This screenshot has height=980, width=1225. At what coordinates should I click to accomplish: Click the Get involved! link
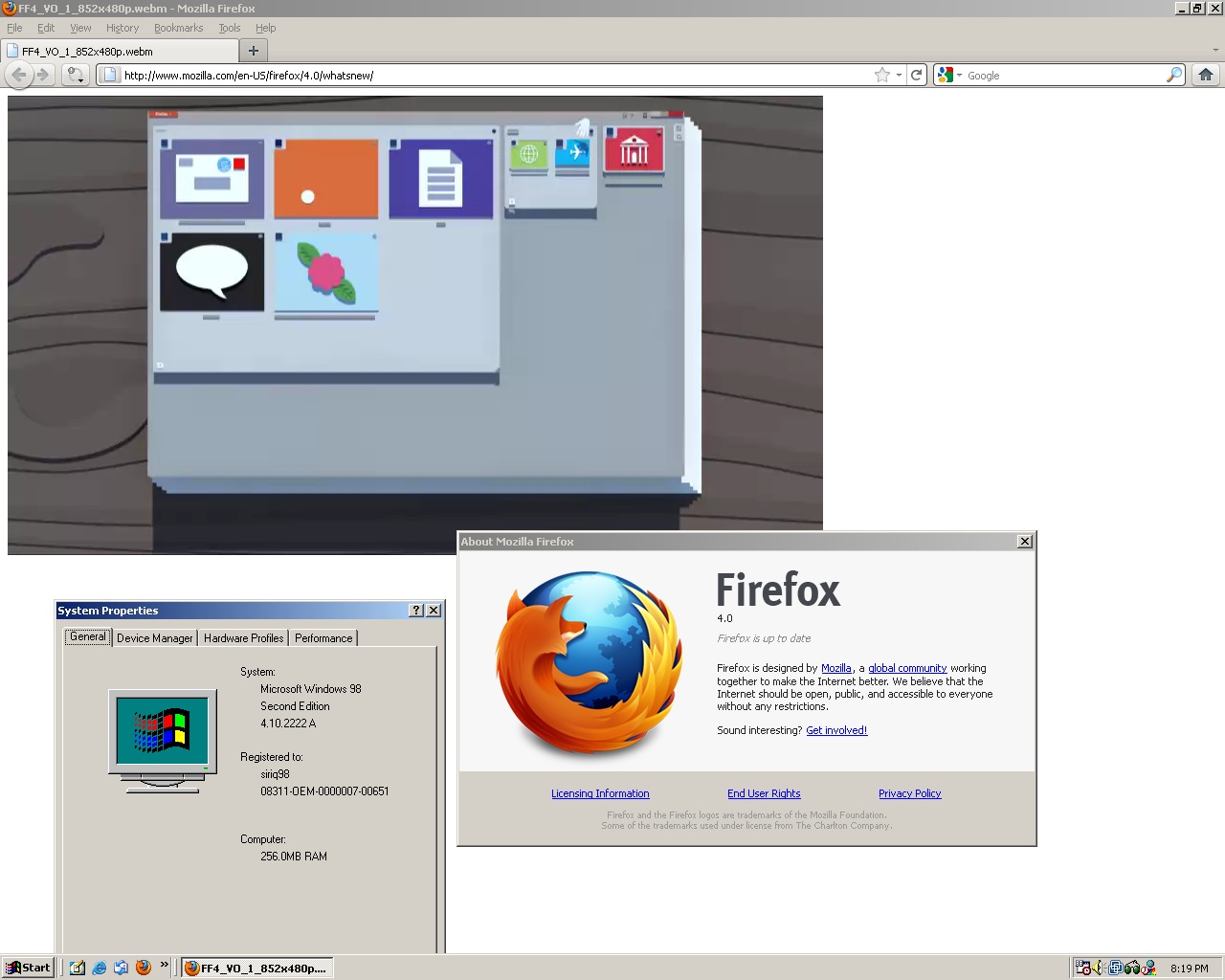point(836,730)
